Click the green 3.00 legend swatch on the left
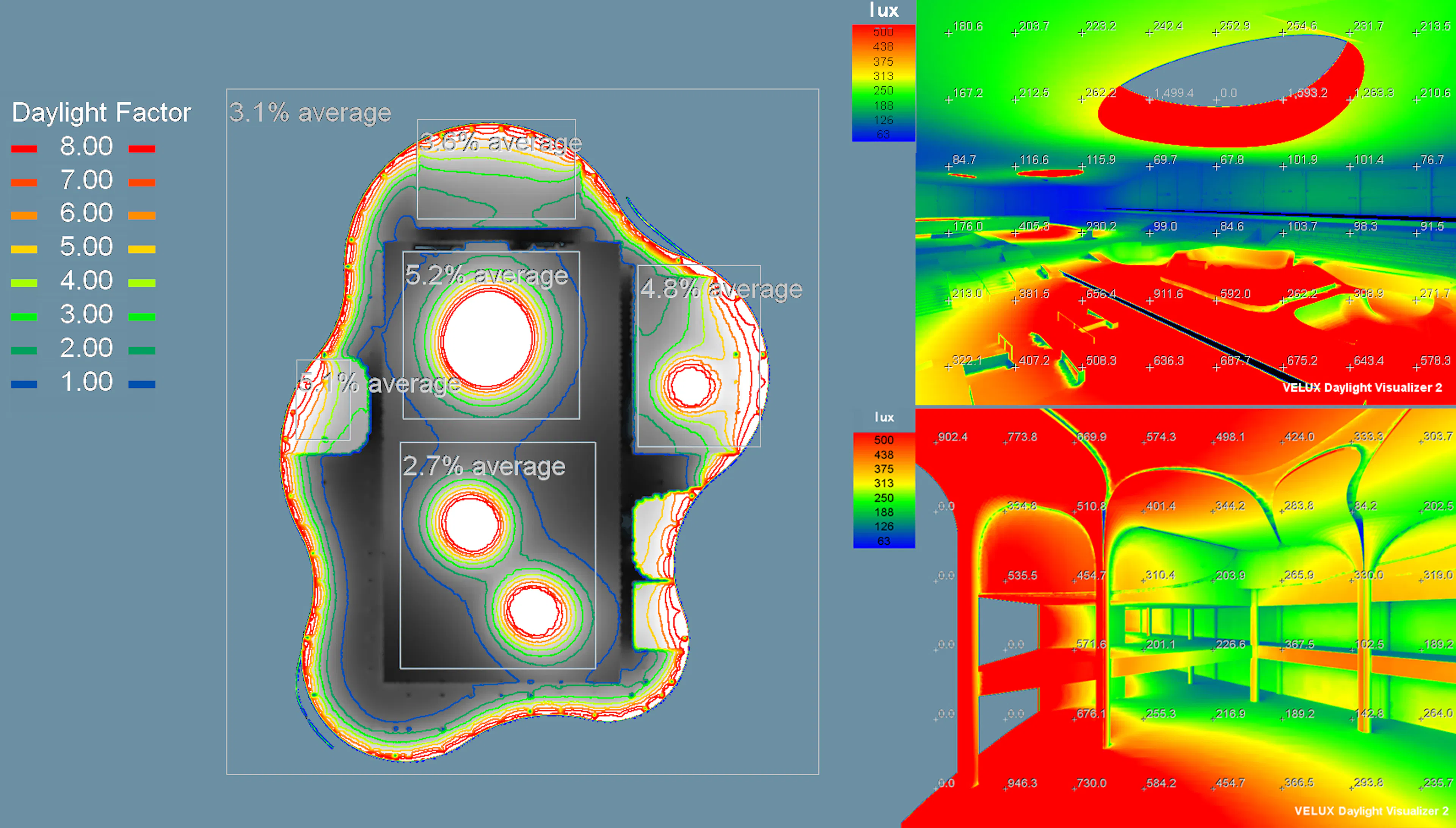The image size is (1456, 828). 24,317
